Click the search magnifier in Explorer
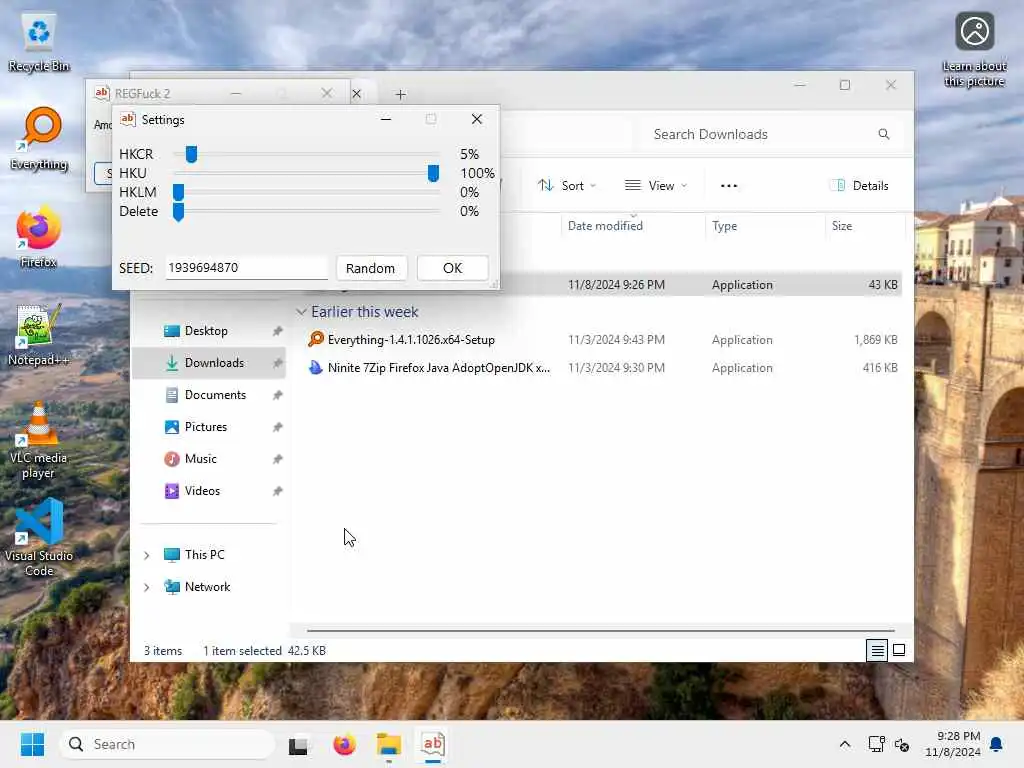The width and height of the screenshot is (1024, 768). [x=884, y=134]
